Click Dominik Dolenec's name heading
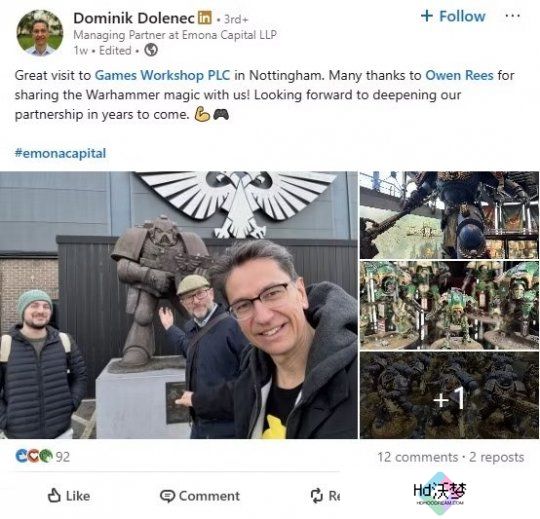The width and height of the screenshot is (540, 519). pos(134,18)
